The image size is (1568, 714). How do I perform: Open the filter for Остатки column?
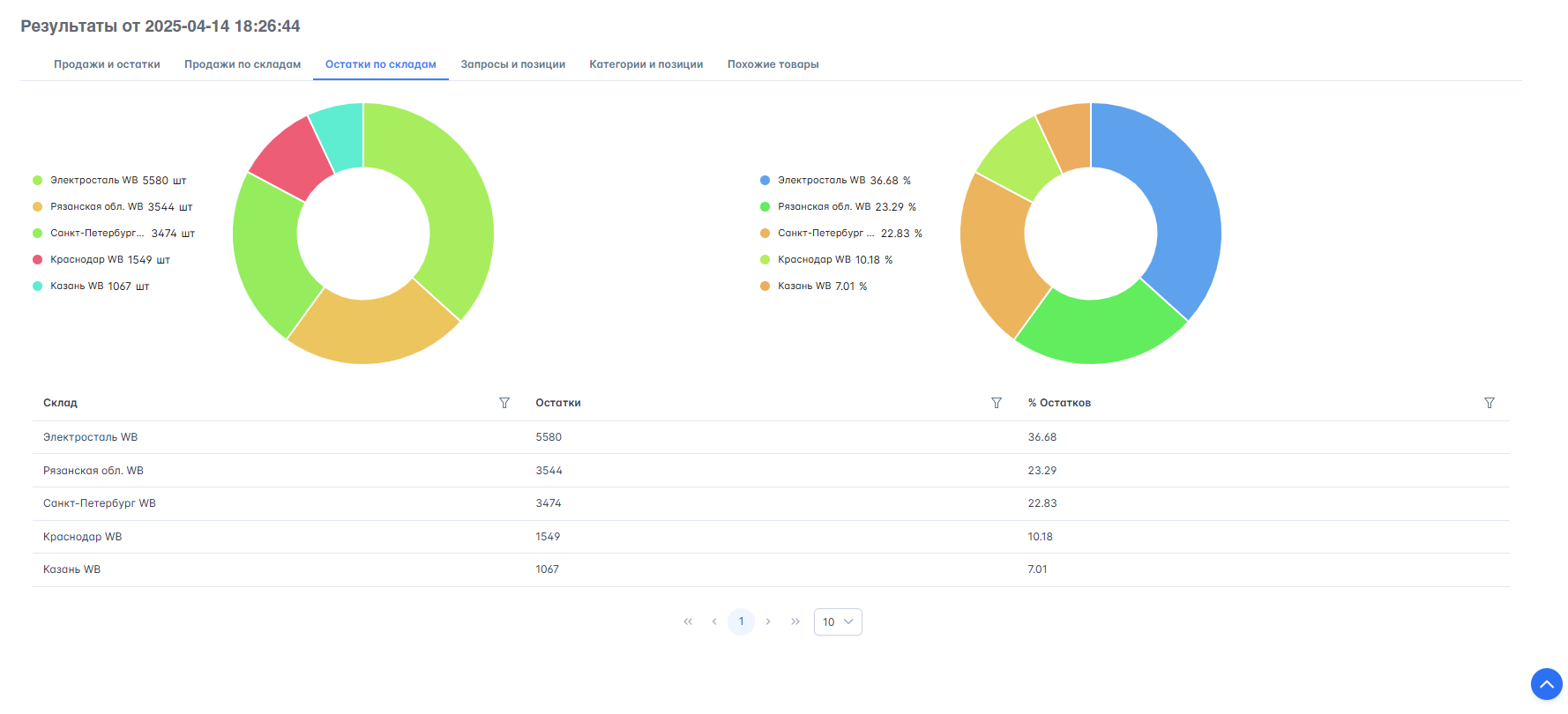(997, 403)
